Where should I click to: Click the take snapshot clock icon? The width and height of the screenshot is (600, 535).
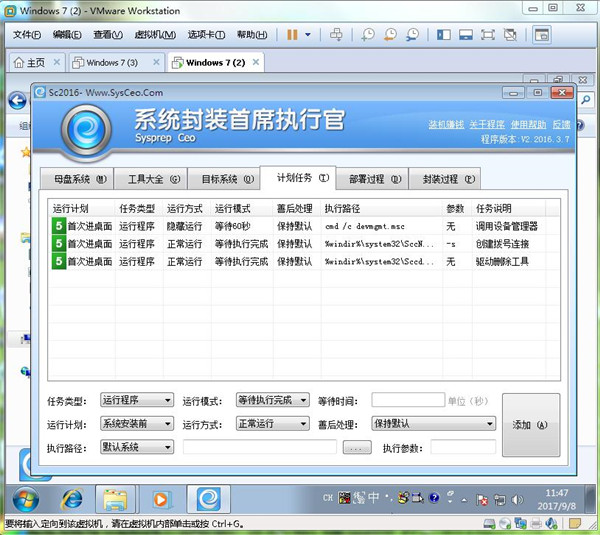click(368, 35)
